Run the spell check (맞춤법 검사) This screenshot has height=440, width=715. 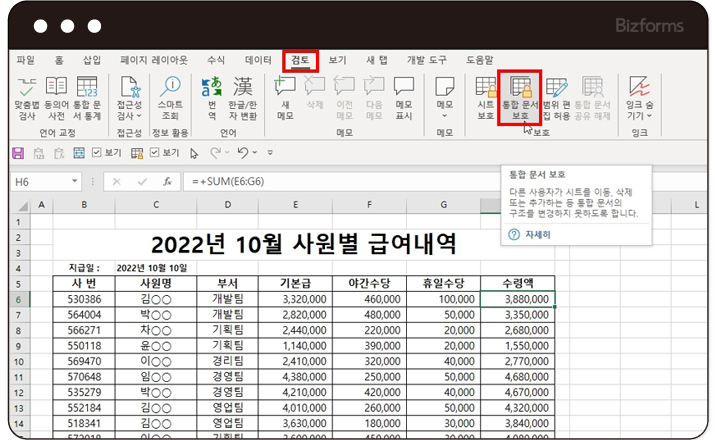point(26,97)
